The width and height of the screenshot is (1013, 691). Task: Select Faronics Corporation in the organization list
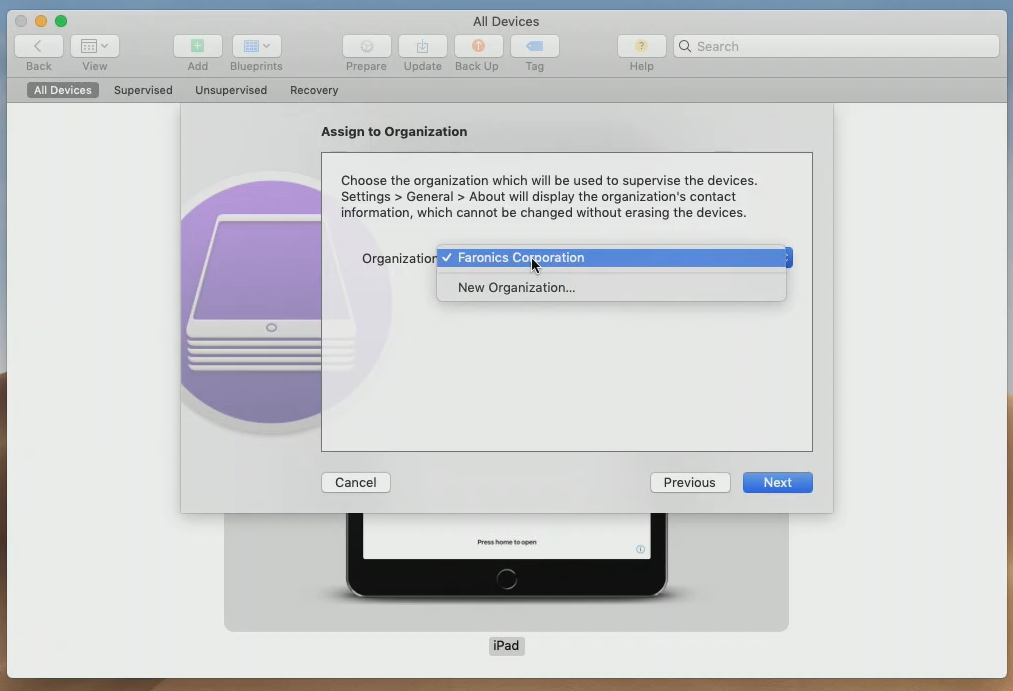pos(611,258)
